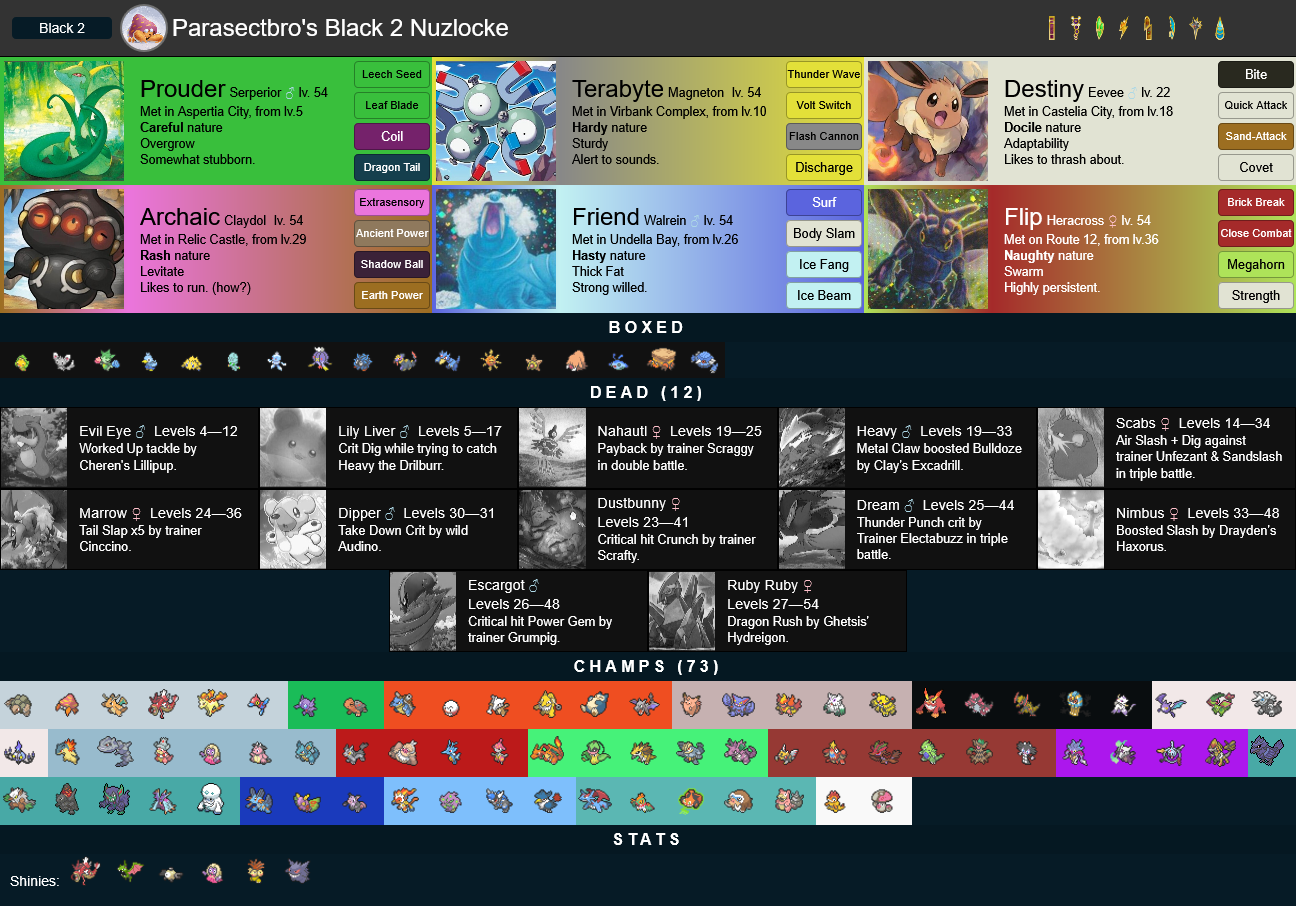Click the Black 2 game label
1296x906 pixels.
[62, 28]
